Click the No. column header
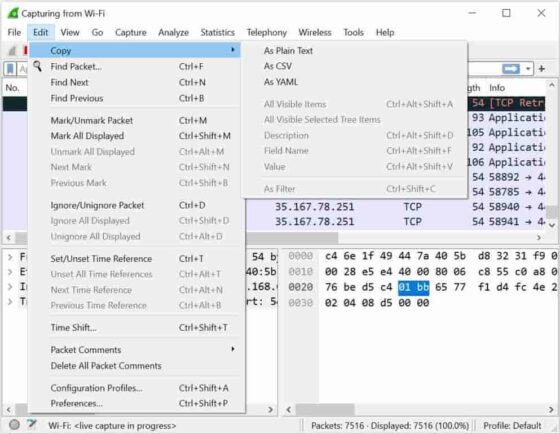Image resolution: width=560 pixels, height=434 pixels. pos(12,88)
